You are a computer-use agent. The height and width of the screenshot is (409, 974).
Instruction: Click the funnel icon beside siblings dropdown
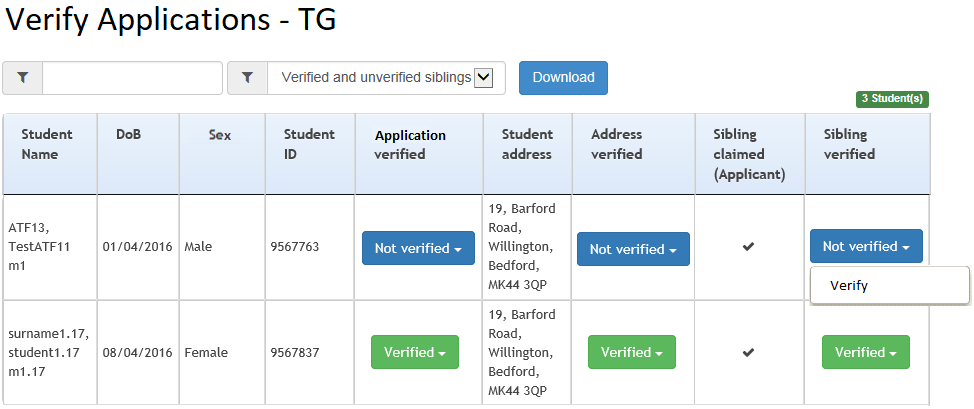(x=247, y=78)
